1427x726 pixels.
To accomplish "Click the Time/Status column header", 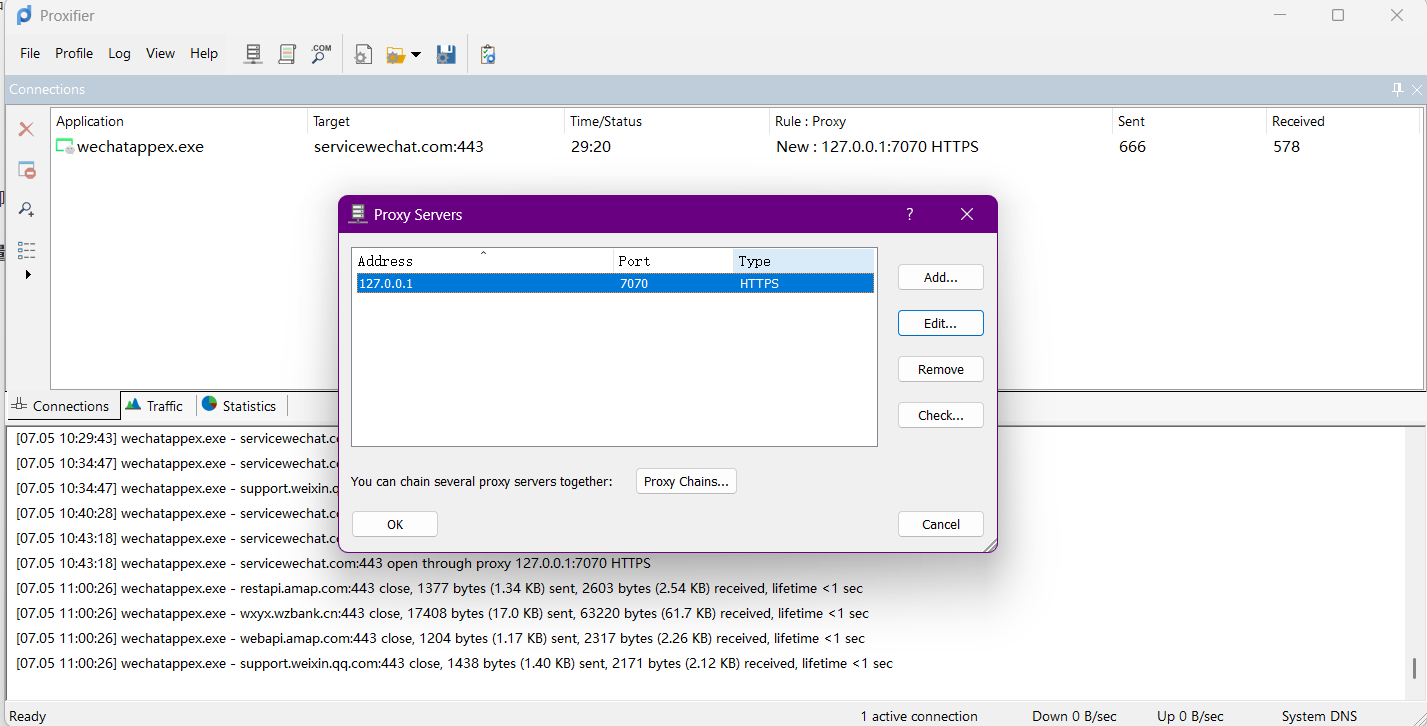I will [667, 121].
